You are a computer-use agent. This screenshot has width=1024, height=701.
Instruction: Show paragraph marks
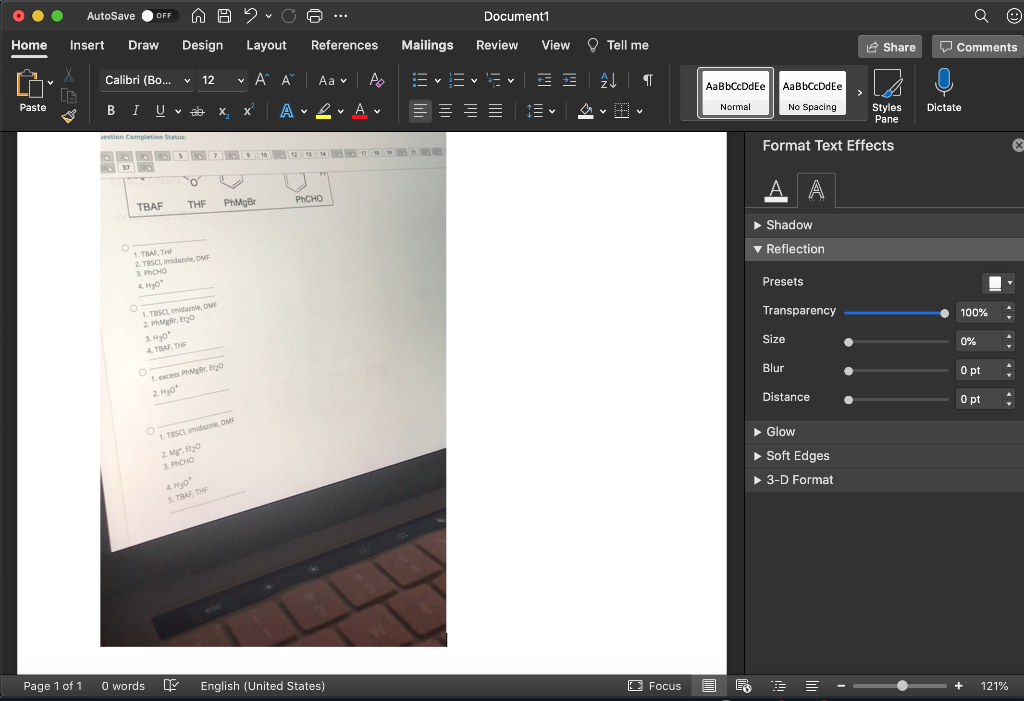[647, 80]
